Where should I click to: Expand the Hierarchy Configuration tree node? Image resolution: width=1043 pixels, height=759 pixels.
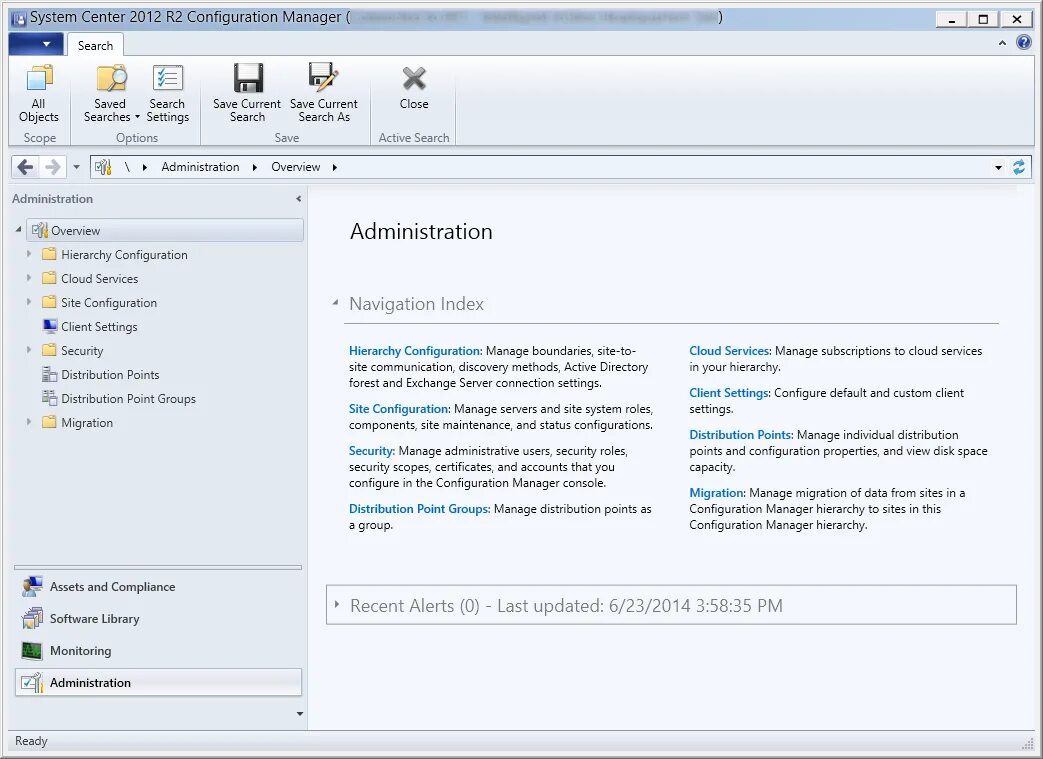(x=29, y=254)
